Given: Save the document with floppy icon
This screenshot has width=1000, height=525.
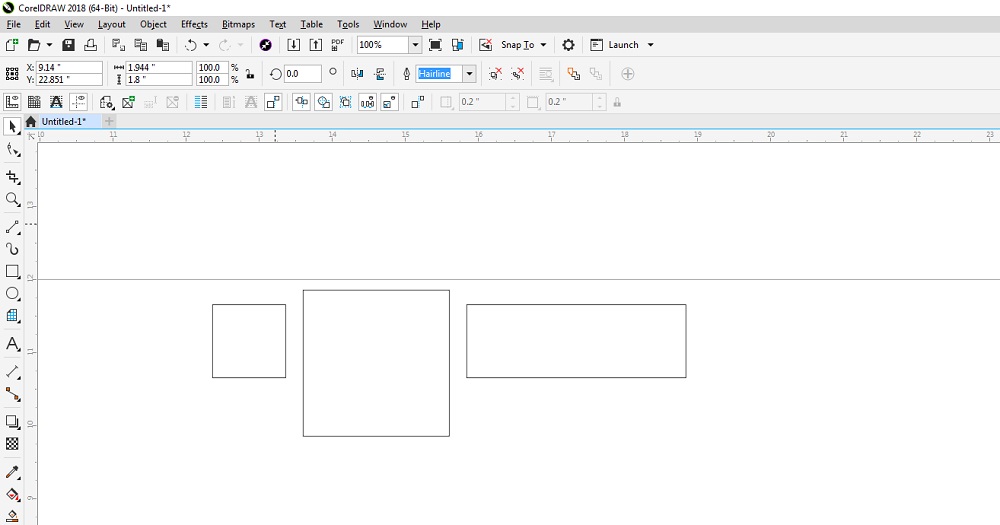Looking at the screenshot, I should (x=68, y=45).
